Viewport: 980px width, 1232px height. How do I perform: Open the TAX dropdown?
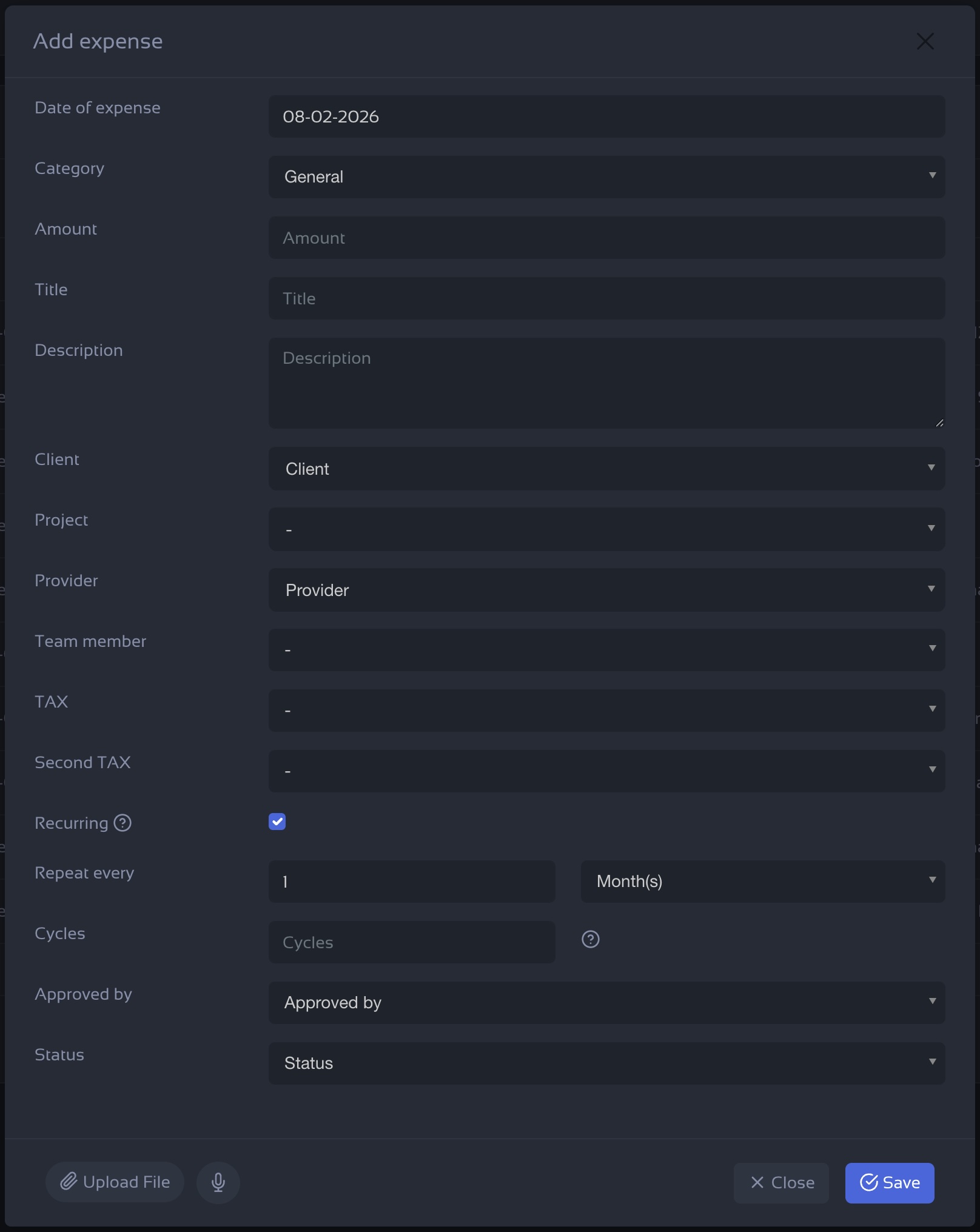606,711
